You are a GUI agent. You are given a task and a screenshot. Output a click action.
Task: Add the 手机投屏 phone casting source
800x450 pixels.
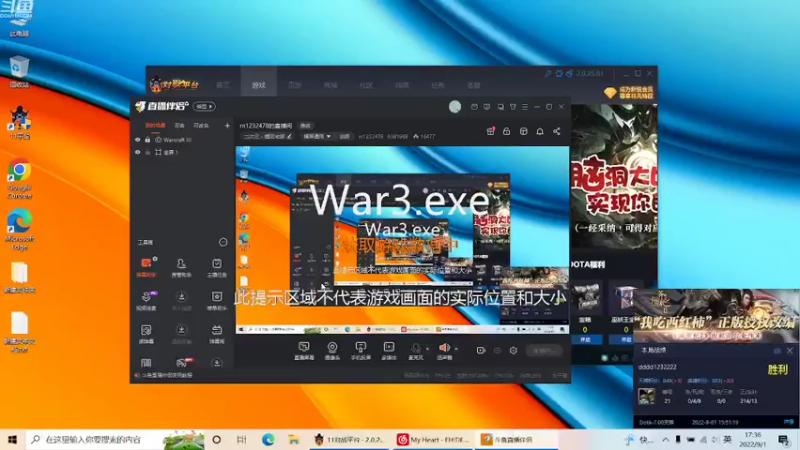tap(360, 351)
